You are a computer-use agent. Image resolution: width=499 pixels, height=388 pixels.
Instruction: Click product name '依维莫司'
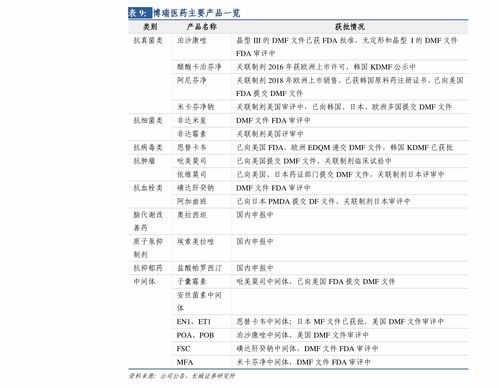coord(192,174)
